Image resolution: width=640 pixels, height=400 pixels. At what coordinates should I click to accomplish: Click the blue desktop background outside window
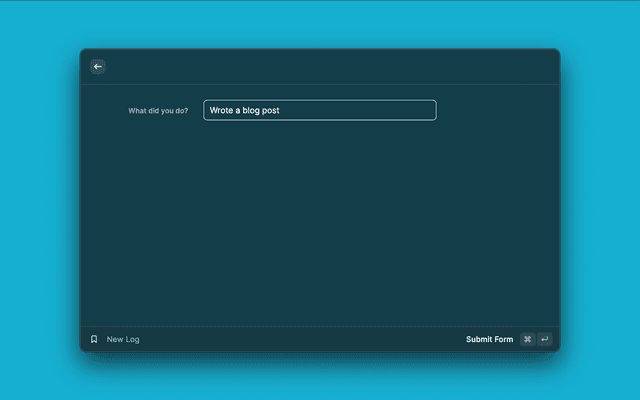click(x=40, y=200)
